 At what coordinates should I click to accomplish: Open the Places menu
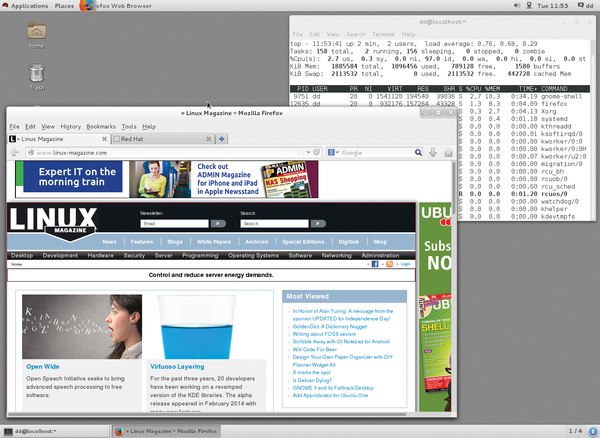pos(64,6)
